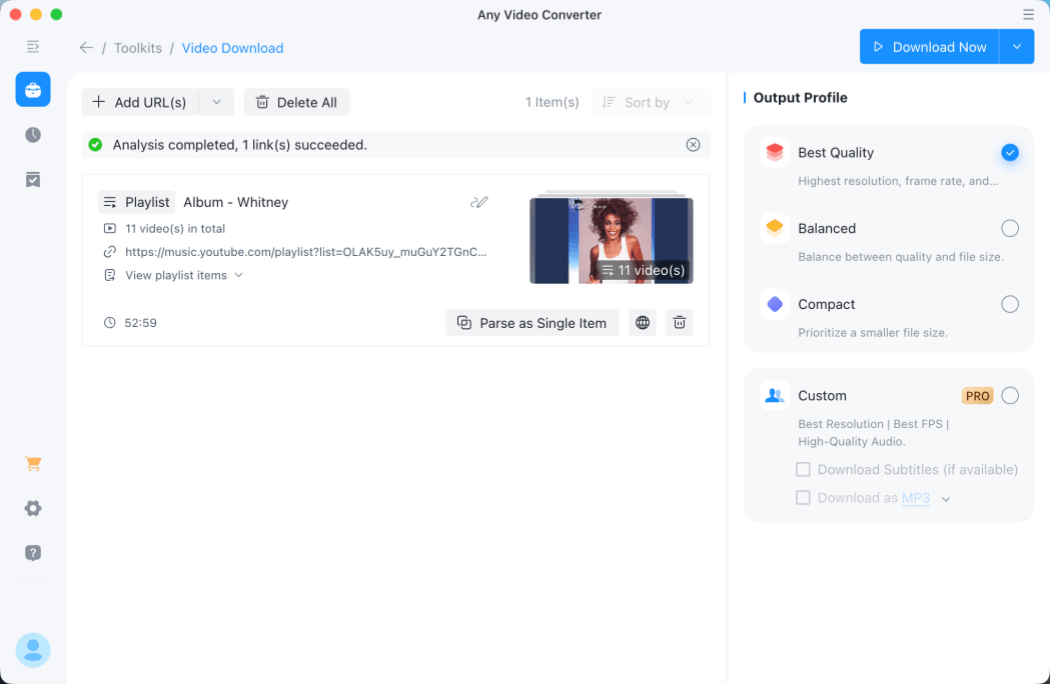Open the Download Now dropdown arrow
This screenshot has width=1050, height=684.
click(x=1017, y=47)
